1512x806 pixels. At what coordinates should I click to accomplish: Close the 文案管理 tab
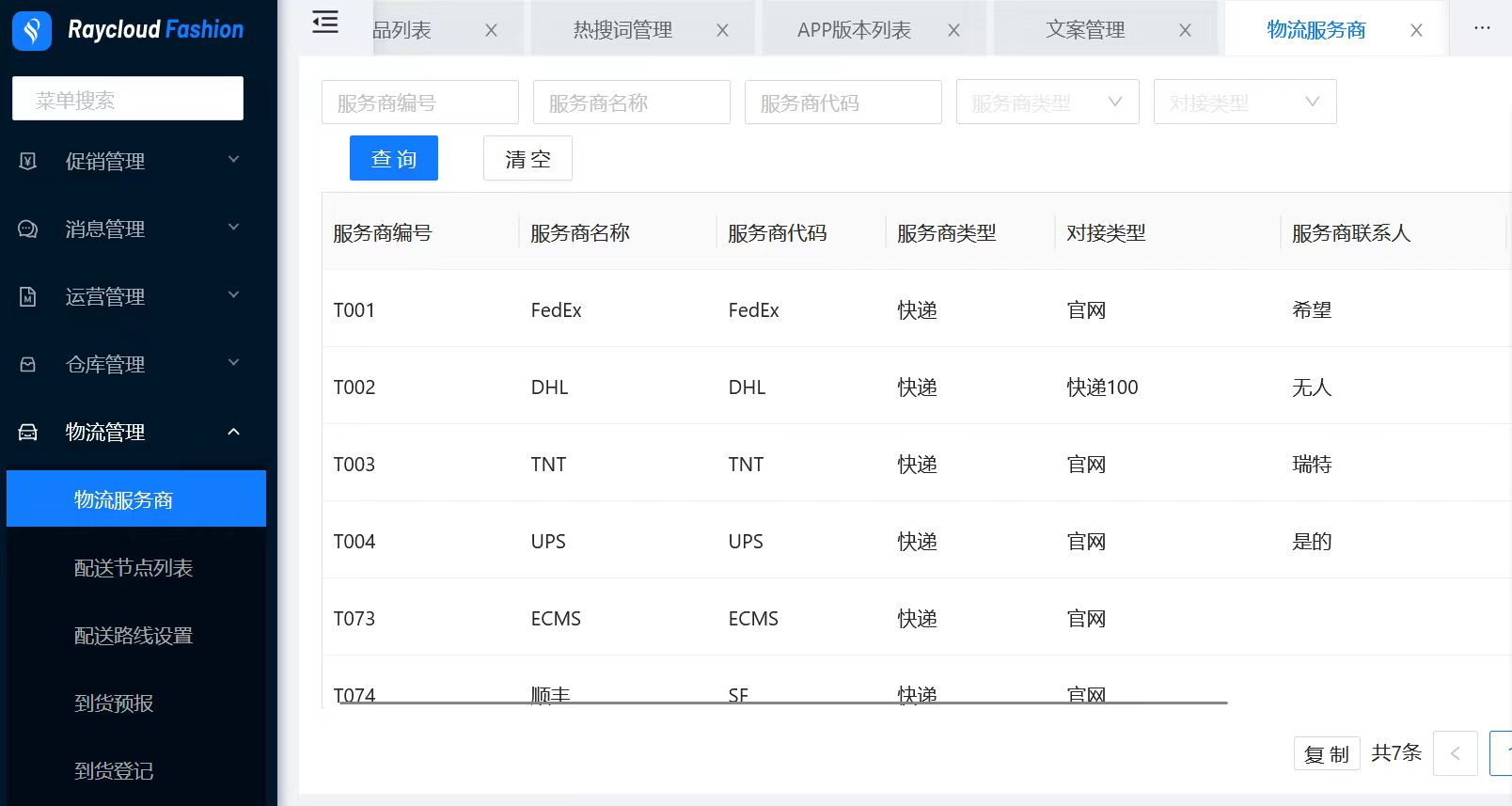(1185, 30)
